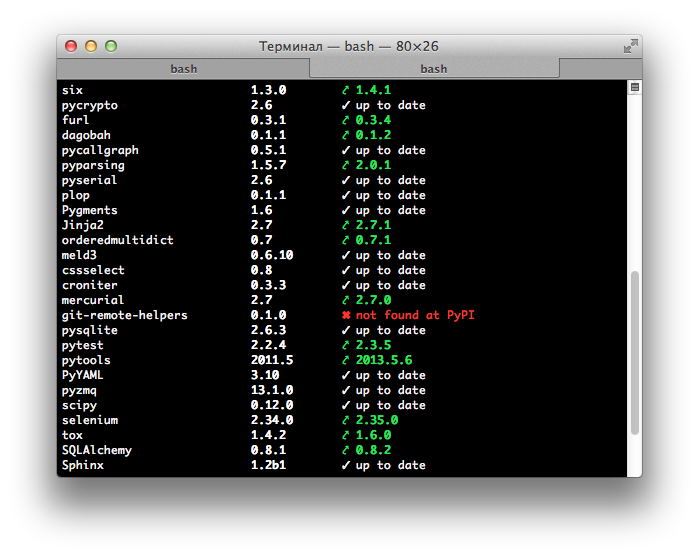Click green version '0.8.2' for SQLAlchemy
699x556 pixels.
373,450
